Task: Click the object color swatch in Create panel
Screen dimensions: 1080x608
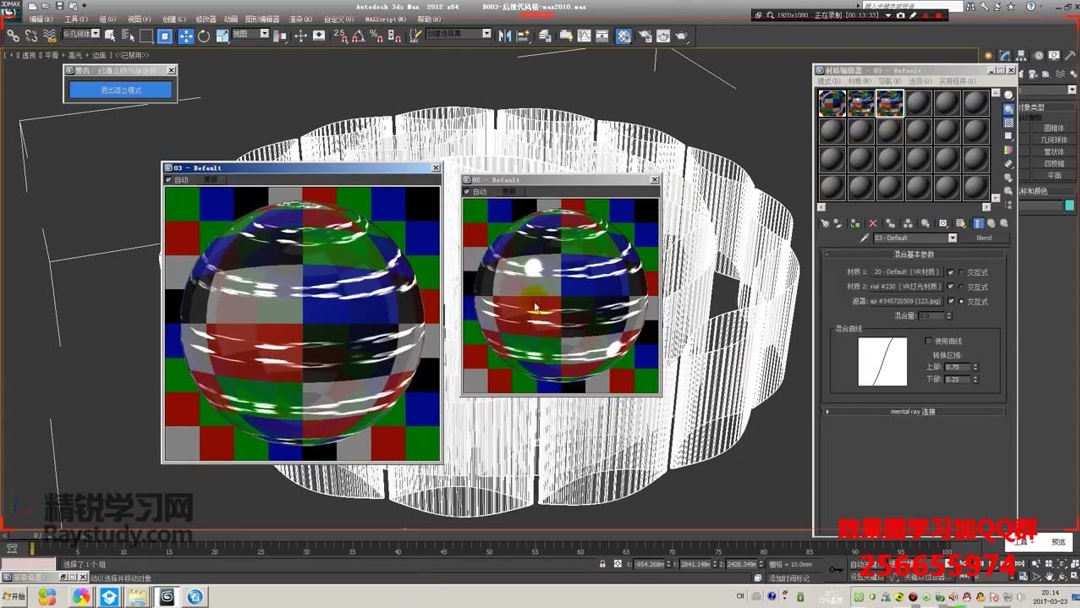Action: point(1068,205)
